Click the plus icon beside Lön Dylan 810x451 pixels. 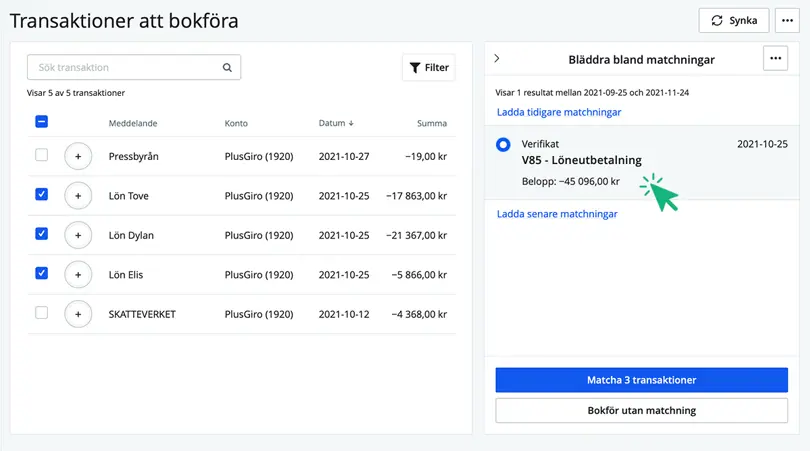[78, 235]
